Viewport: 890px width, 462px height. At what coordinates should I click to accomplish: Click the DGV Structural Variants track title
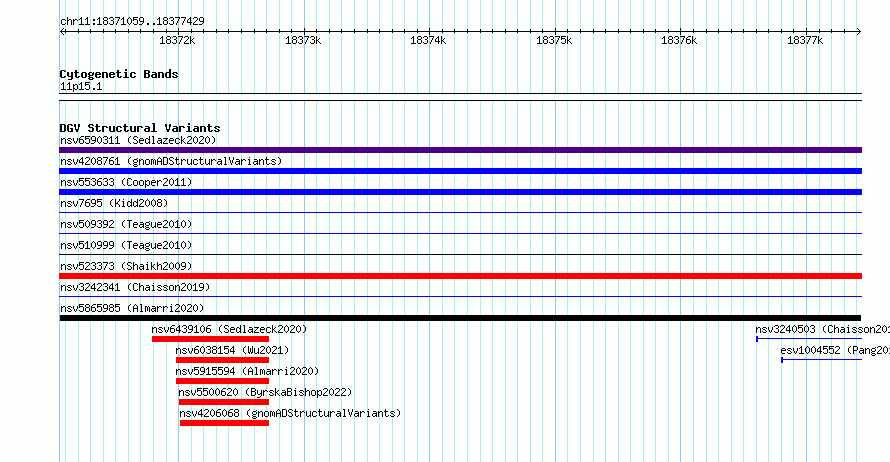[x=140, y=128]
